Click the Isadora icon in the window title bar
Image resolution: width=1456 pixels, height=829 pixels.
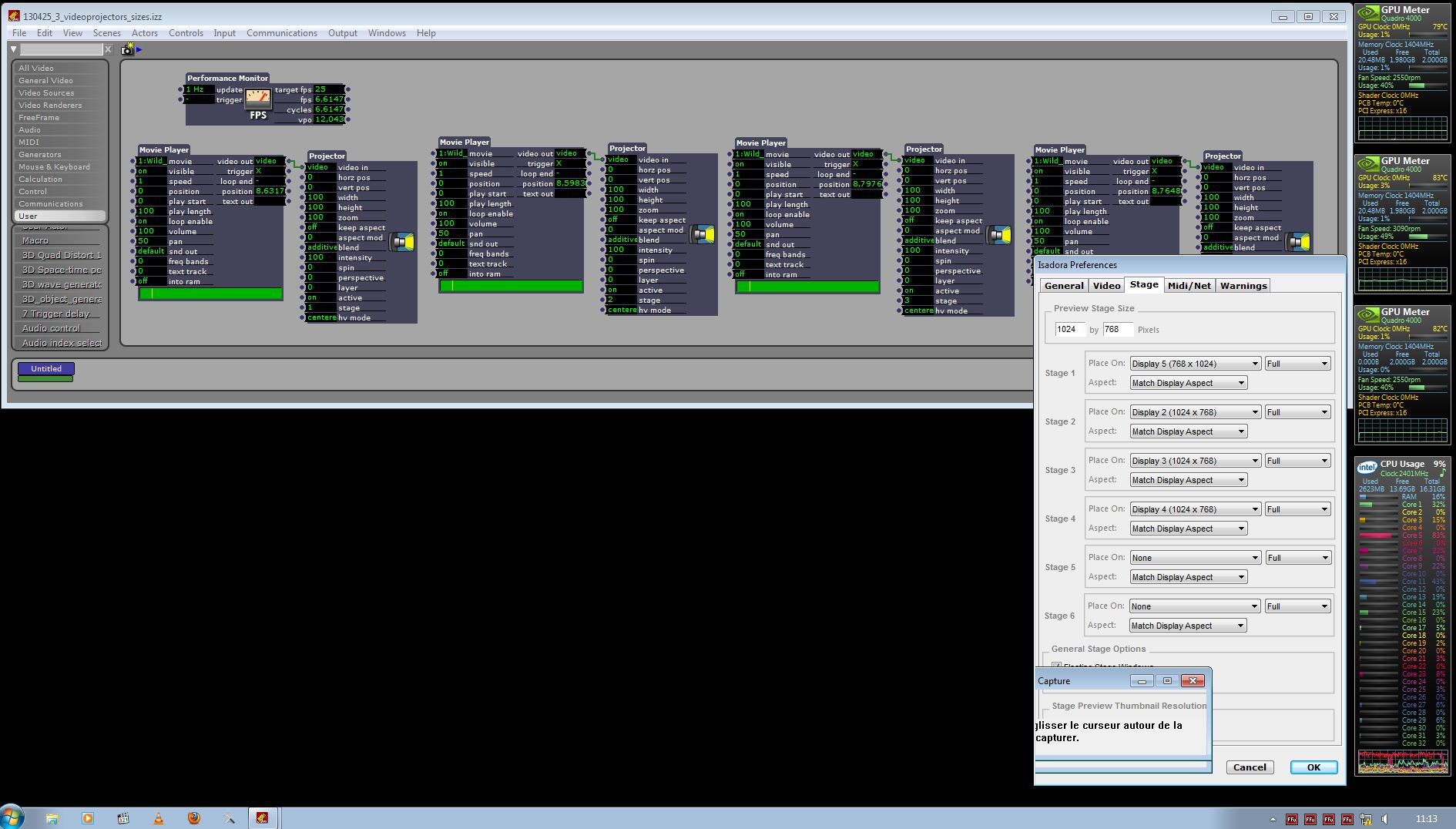click(14, 16)
